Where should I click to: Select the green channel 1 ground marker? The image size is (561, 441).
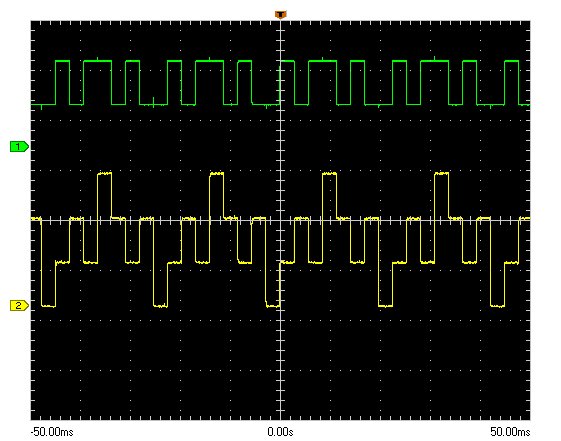point(19,147)
